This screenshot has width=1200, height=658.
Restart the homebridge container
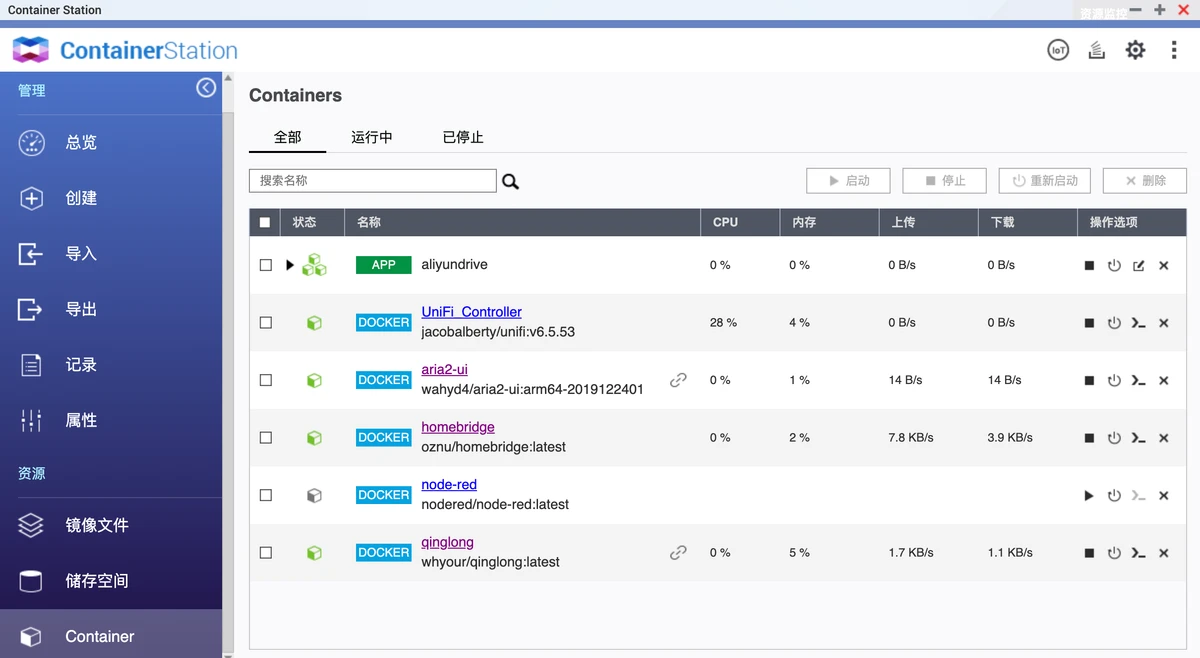pos(1114,438)
